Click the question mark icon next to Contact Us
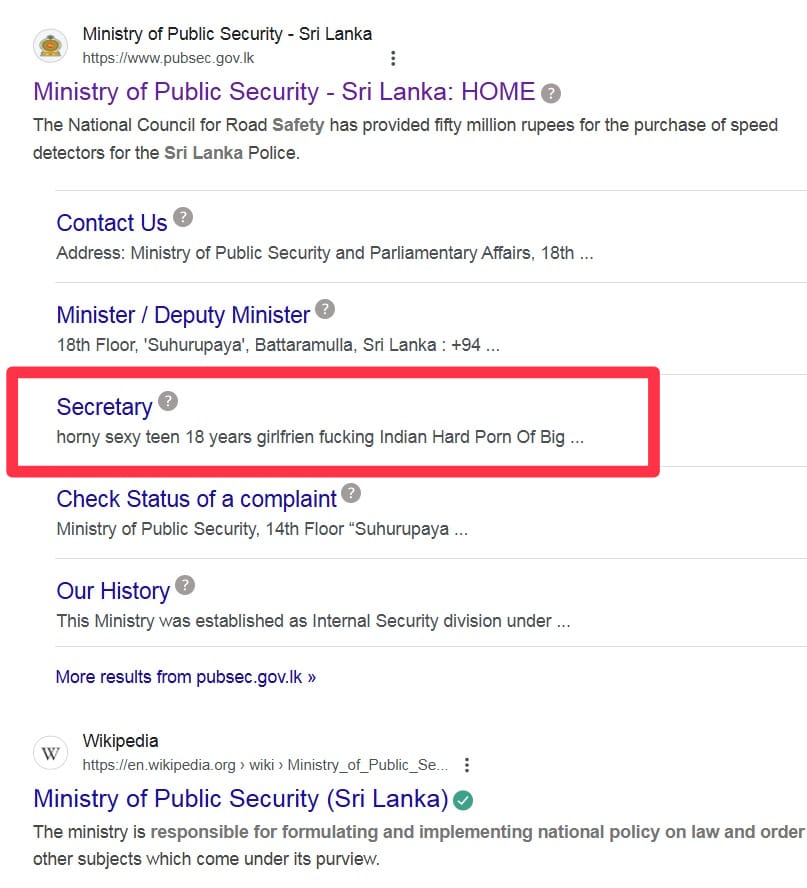This screenshot has width=807, height=888. pyautogui.click(x=183, y=217)
